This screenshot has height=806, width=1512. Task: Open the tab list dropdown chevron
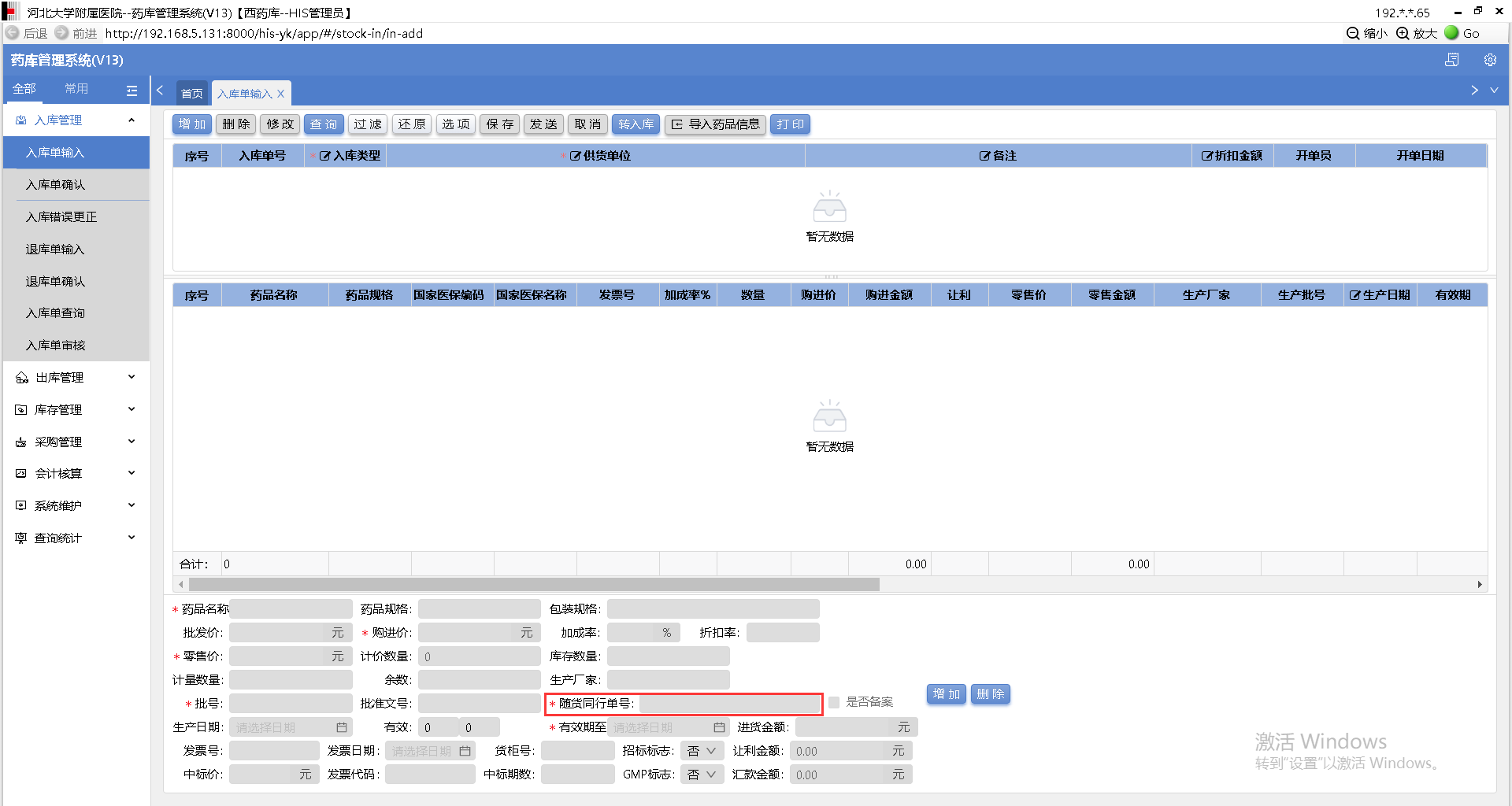[x=1494, y=91]
